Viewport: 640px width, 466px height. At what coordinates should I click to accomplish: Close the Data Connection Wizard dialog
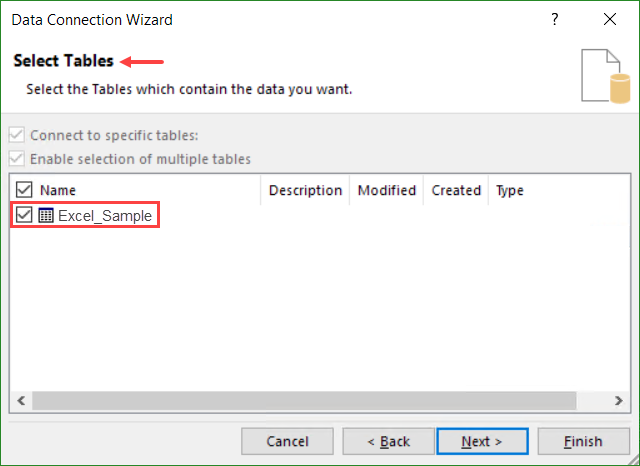(609, 20)
